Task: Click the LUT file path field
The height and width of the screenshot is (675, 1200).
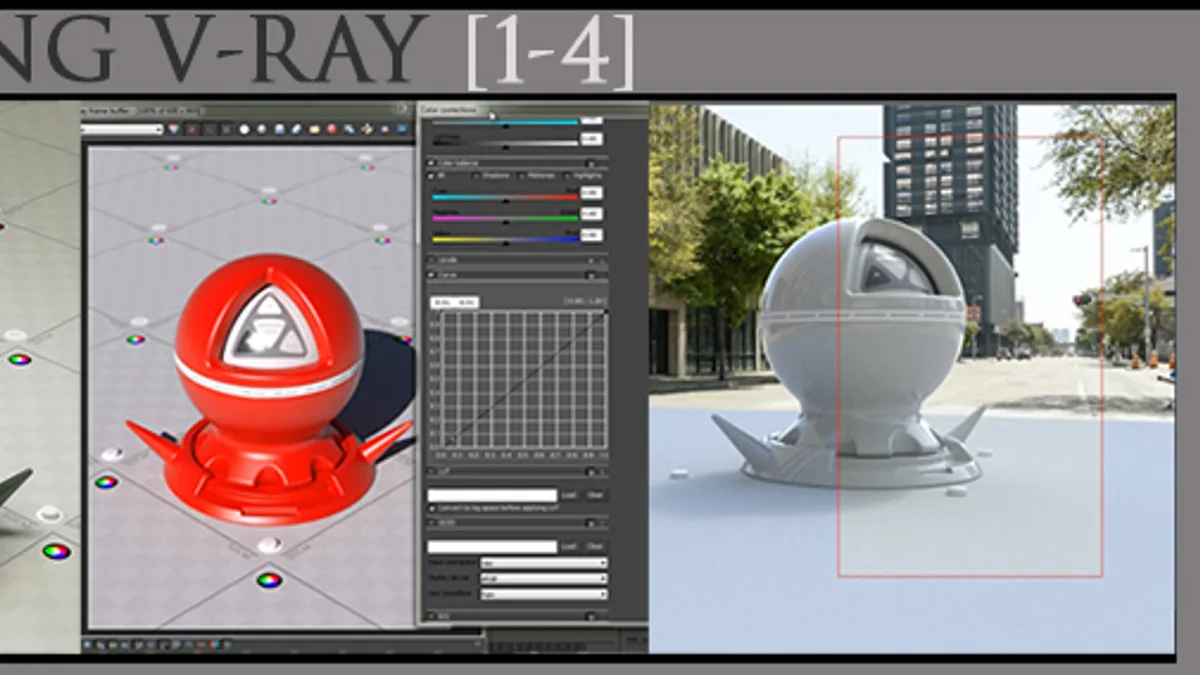Action: (492, 495)
